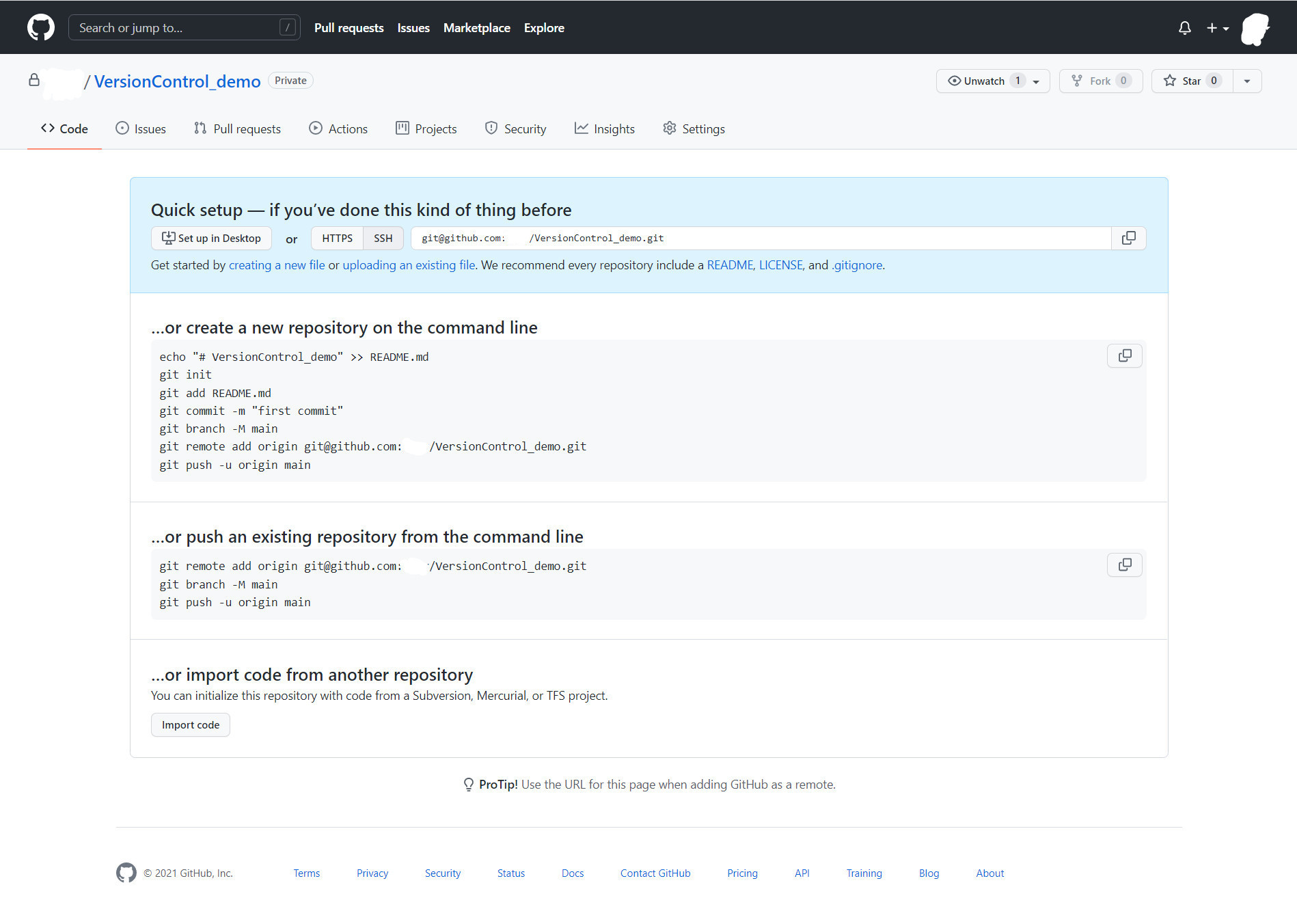
Task: Open the plus create-new menu
Action: coord(1218,28)
